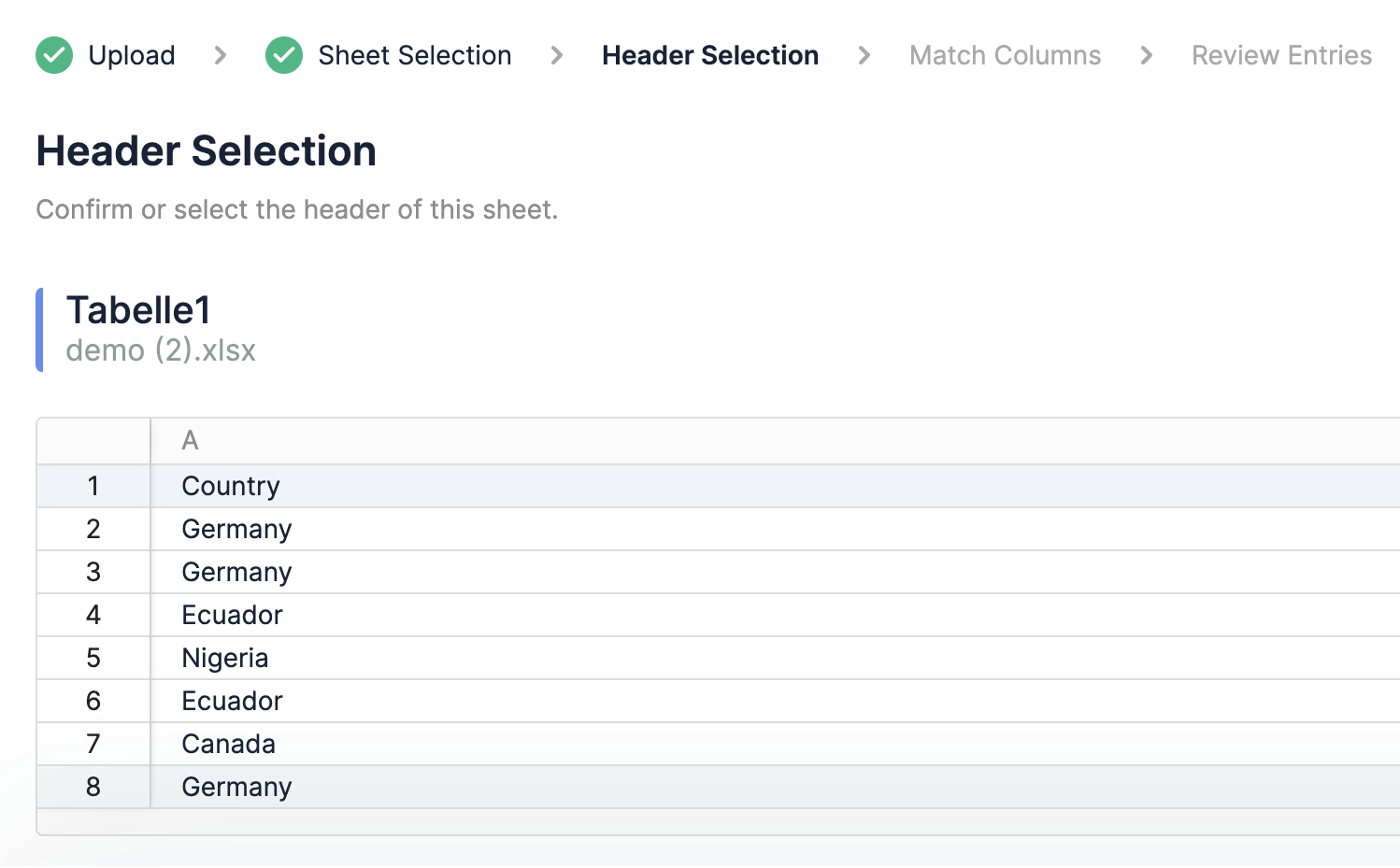The height and width of the screenshot is (868, 1400).
Task: Click the chevron arrow after Header Selection
Action: (864, 55)
